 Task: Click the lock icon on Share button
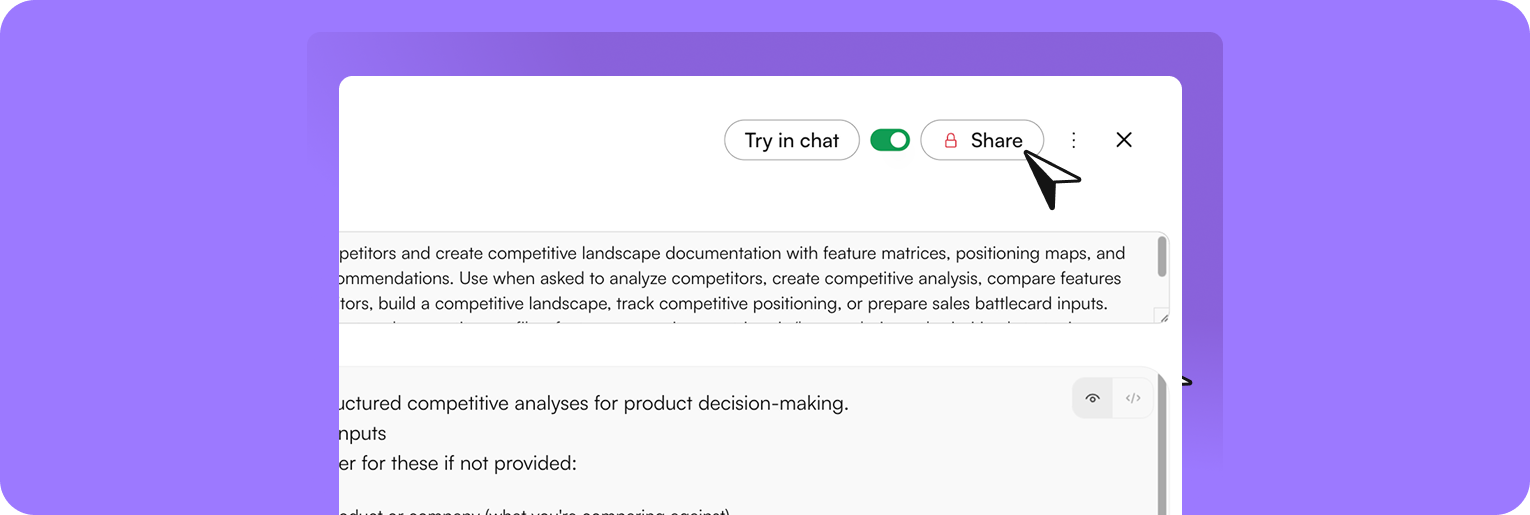tap(951, 141)
